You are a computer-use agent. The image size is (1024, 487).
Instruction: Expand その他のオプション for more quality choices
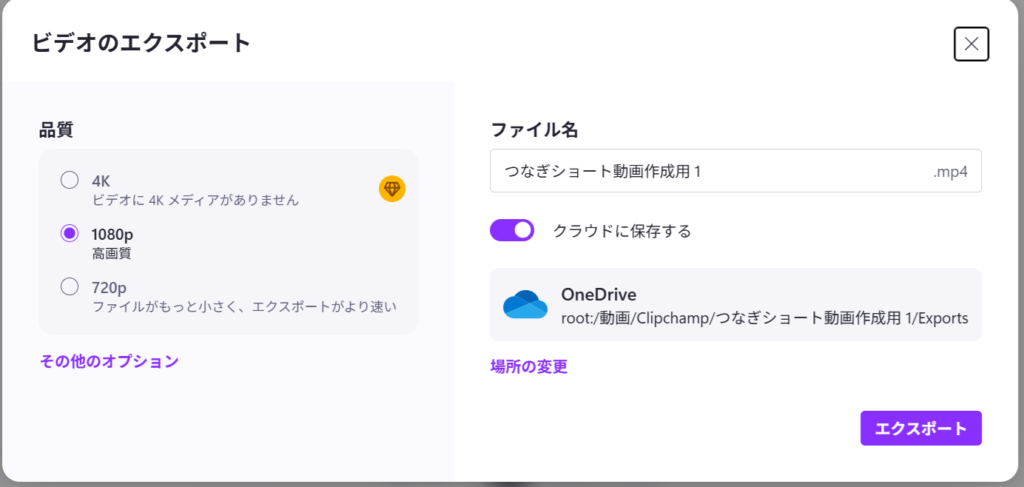tap(109, 361)
